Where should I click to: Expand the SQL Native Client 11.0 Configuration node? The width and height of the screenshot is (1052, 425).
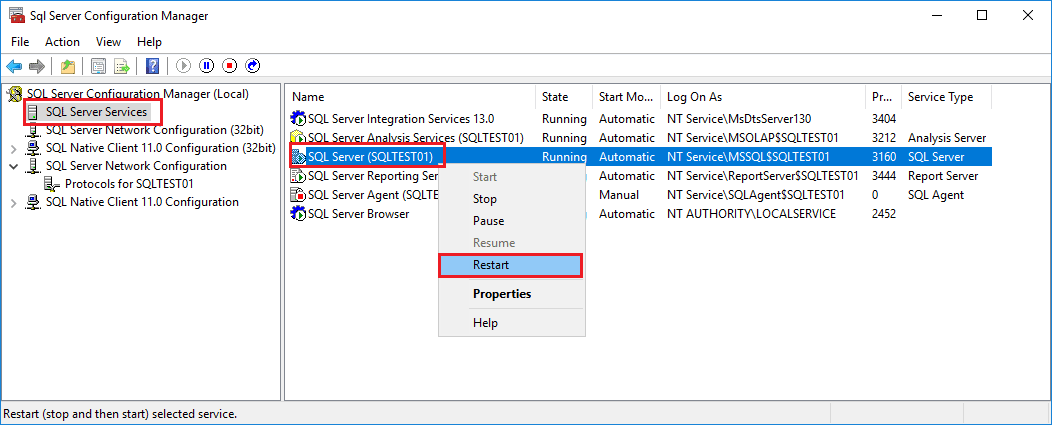point(13,202)
